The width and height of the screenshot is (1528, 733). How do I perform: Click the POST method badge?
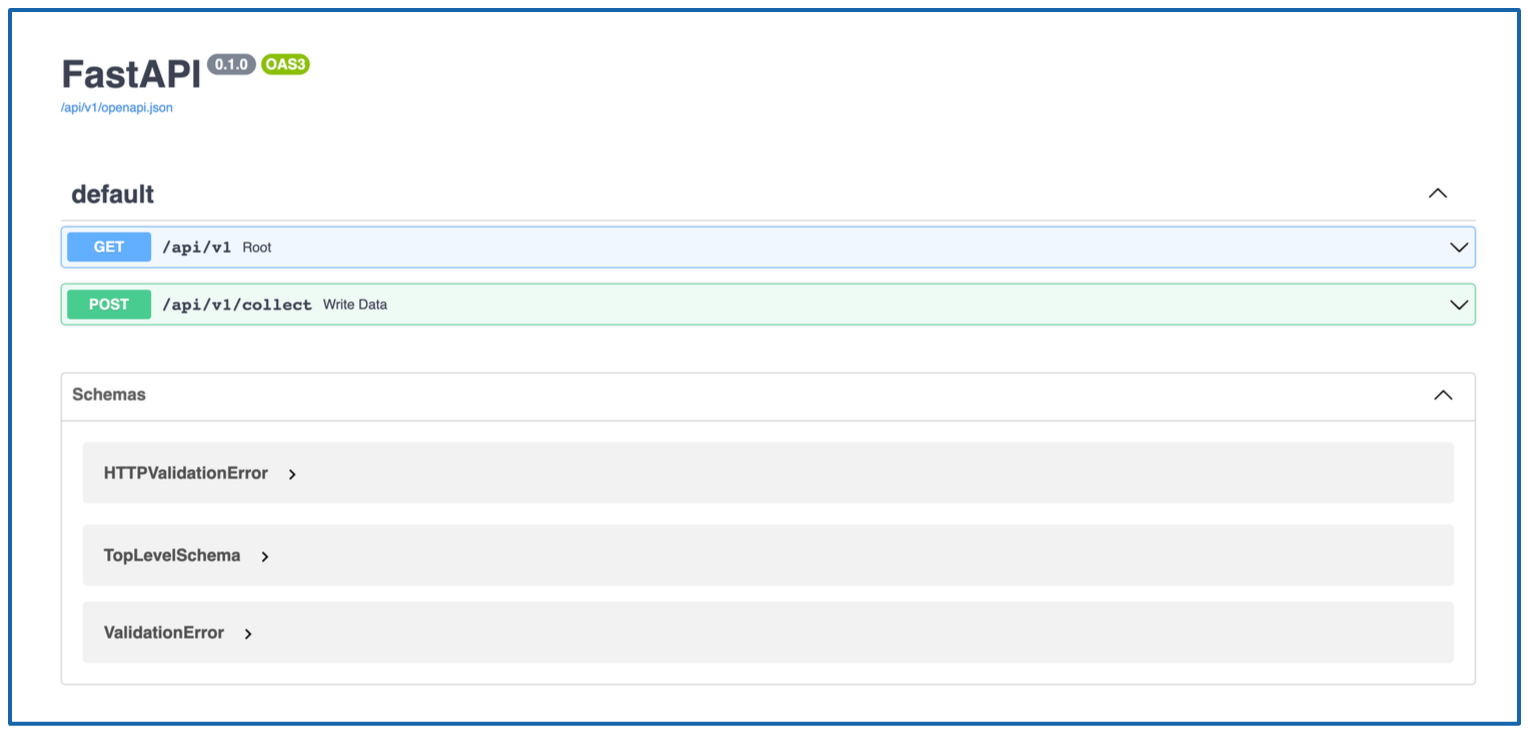pos(108,304)
